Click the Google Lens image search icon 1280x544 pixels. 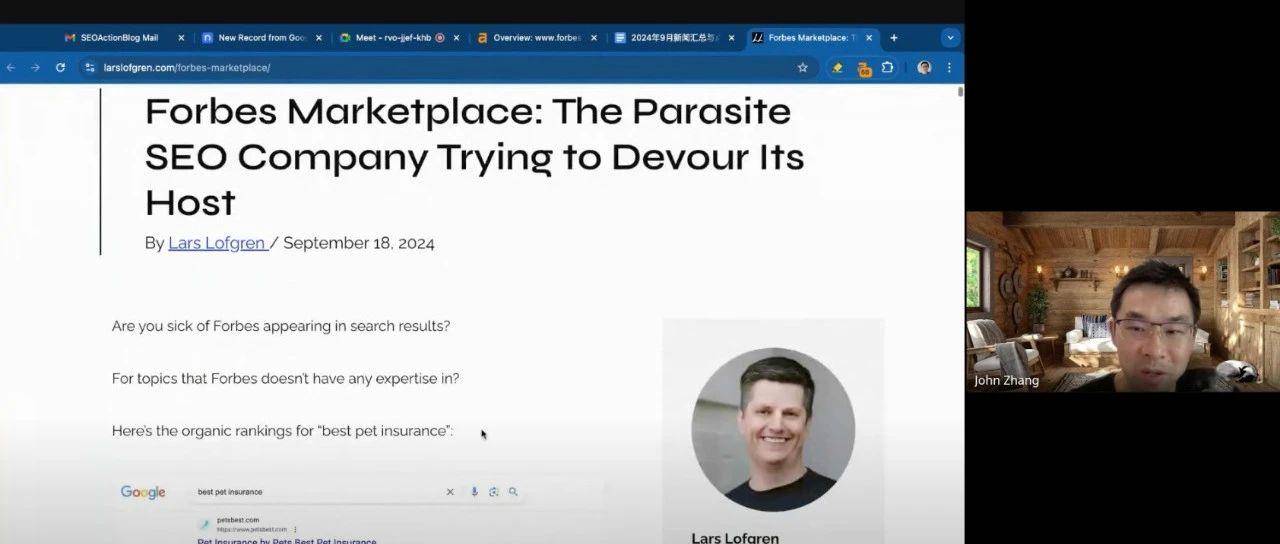coord(494,492)
